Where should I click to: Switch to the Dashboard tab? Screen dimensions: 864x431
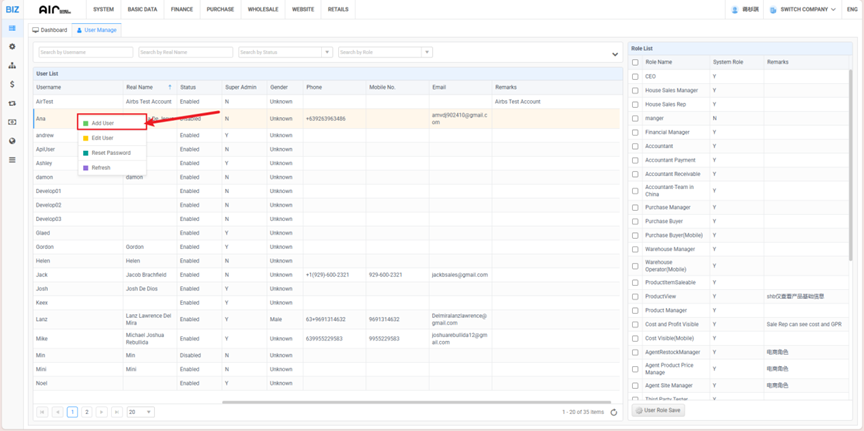pos(50,30)
